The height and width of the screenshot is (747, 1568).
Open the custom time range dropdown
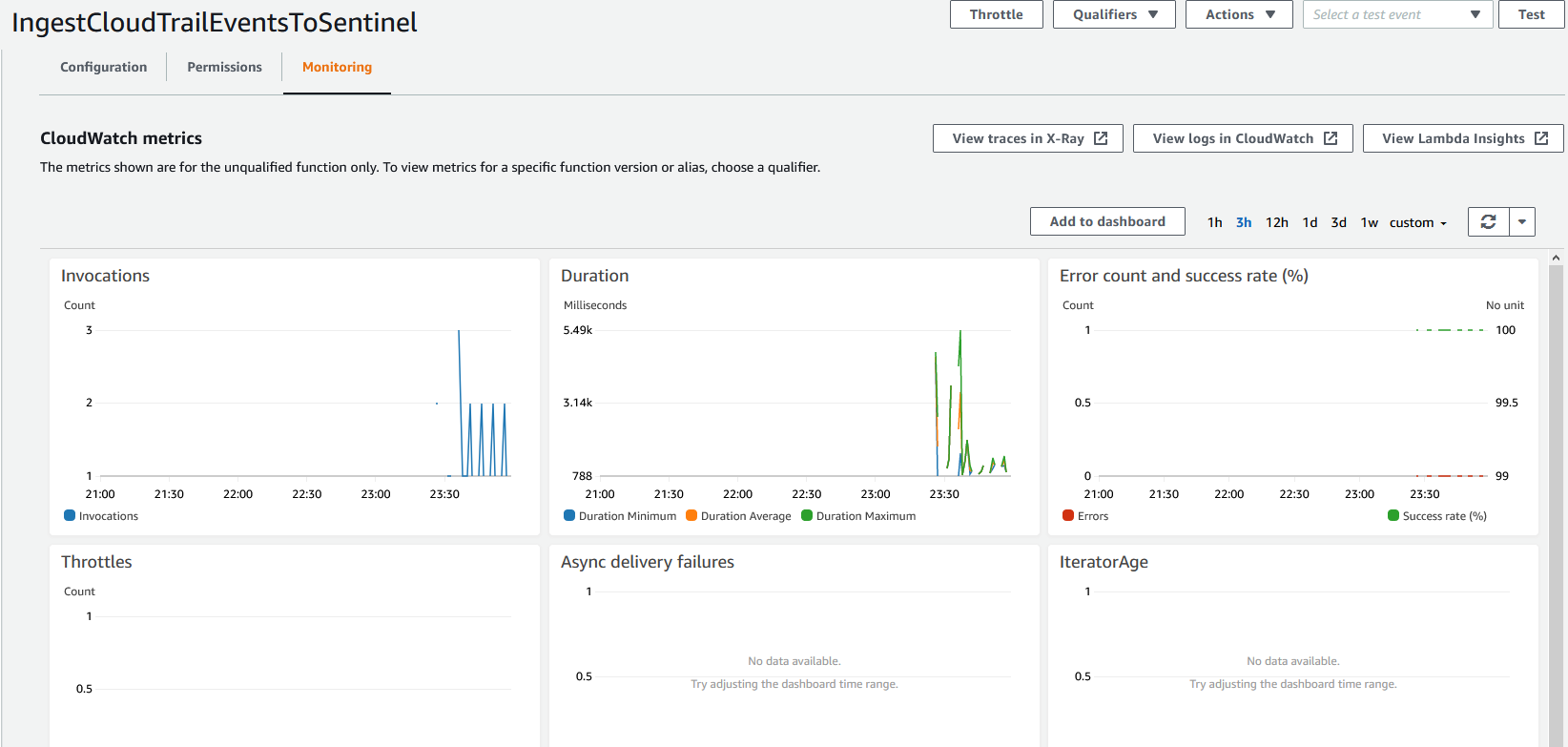coord(1418,222)
